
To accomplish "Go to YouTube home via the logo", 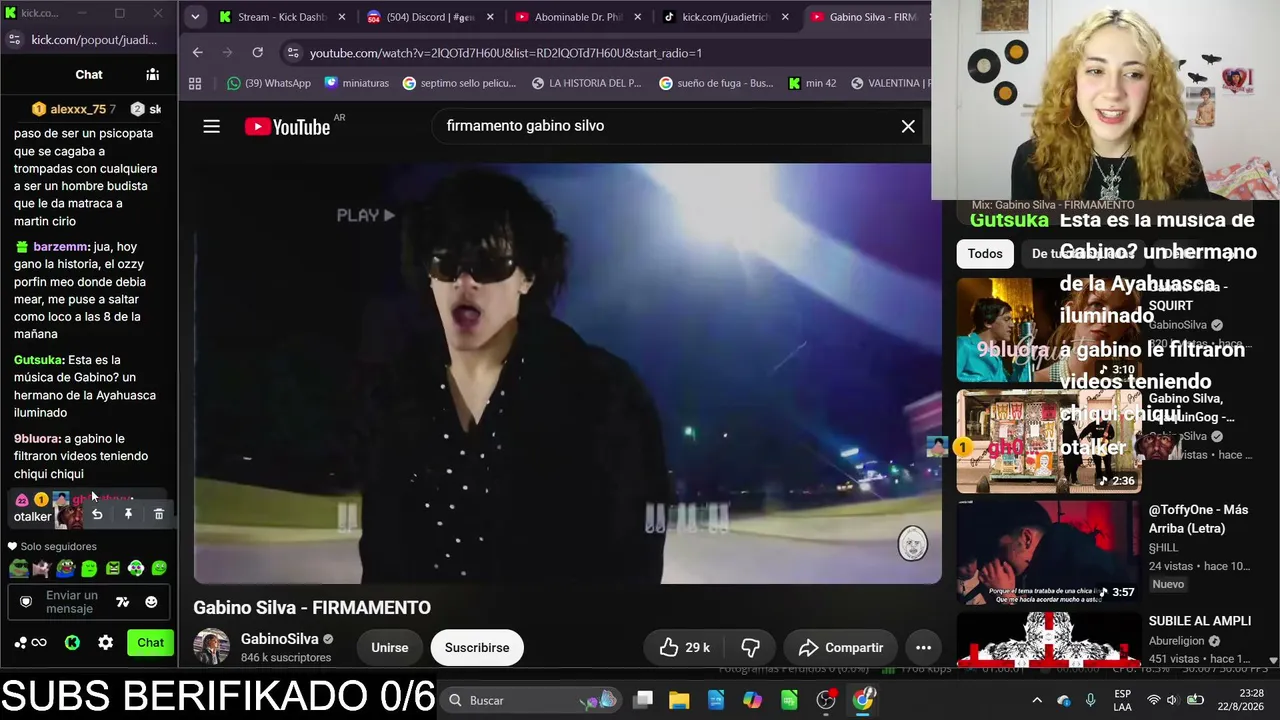I will (287, 126).
